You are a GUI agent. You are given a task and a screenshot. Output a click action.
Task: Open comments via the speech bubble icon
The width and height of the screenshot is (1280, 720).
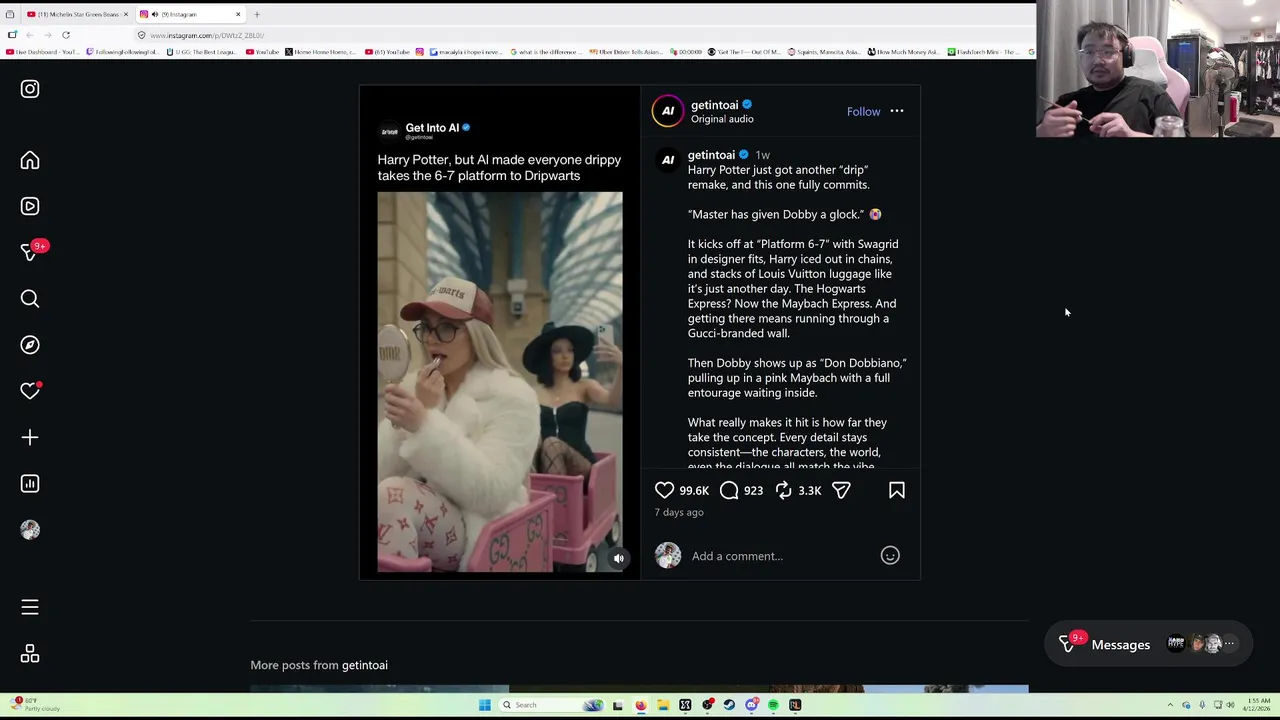[x=729, y=490]
